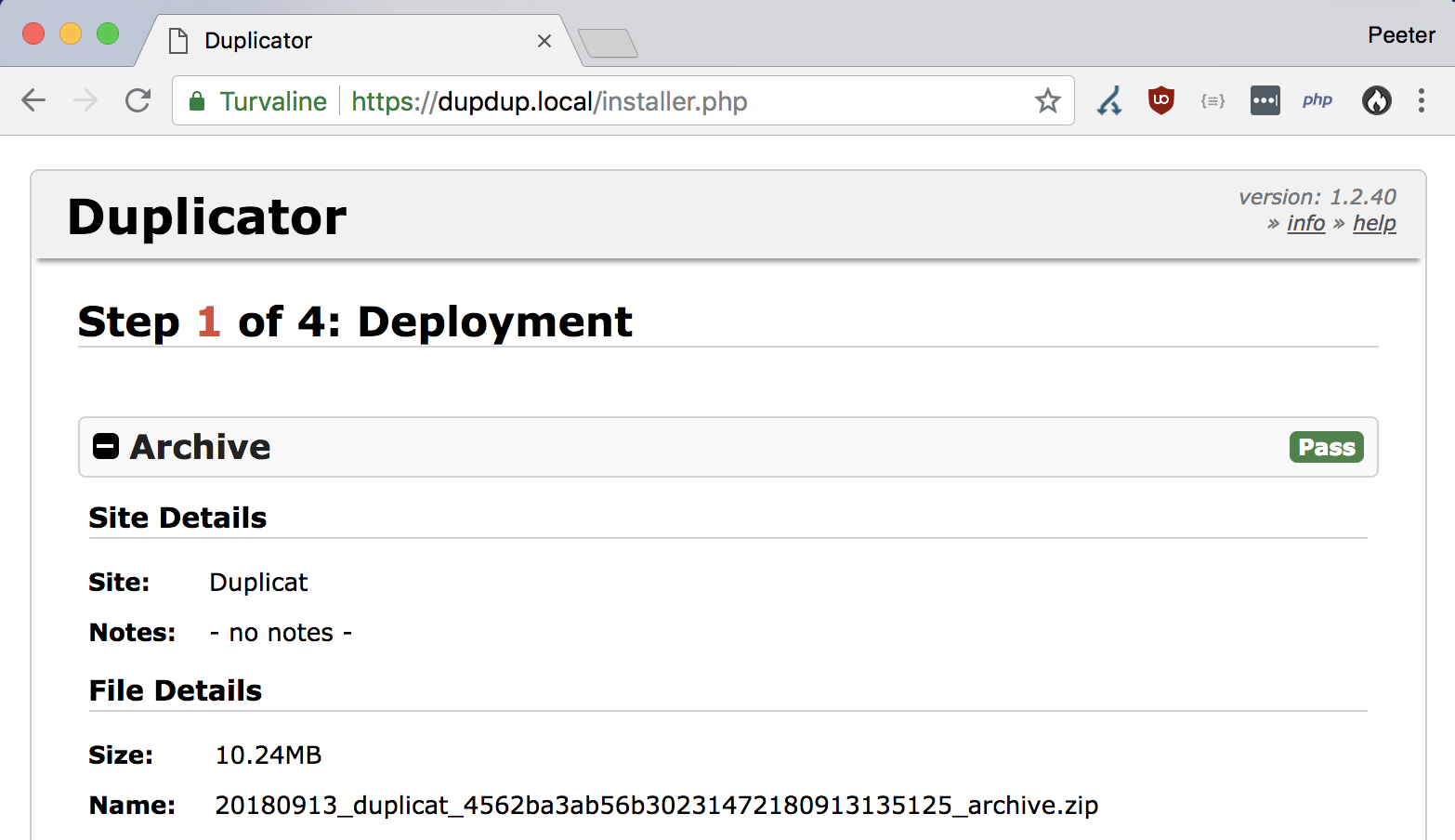Viewport: 1455px width, 840px height.
Task: Reload the installer page
Action: click(x=138, y=100)
